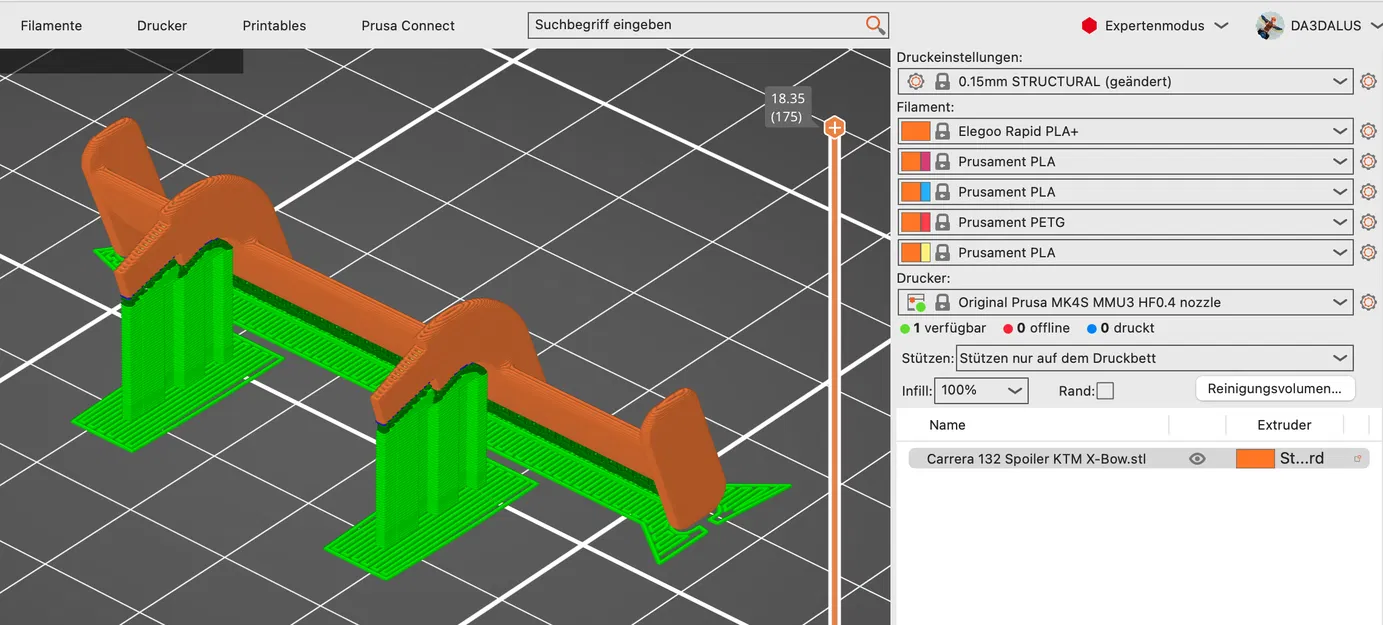The height and width of the screenshot is (625, 1383).
Task: Open print settings editor gear beside 0.15mm STRUCTURAL
Action: point(1368,81)
